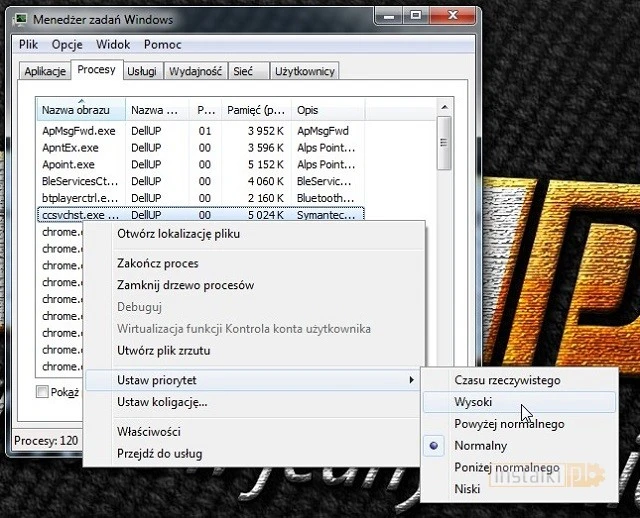
Task: Close the Menedżer zadań Windows window
Action: tap(454, 18)
